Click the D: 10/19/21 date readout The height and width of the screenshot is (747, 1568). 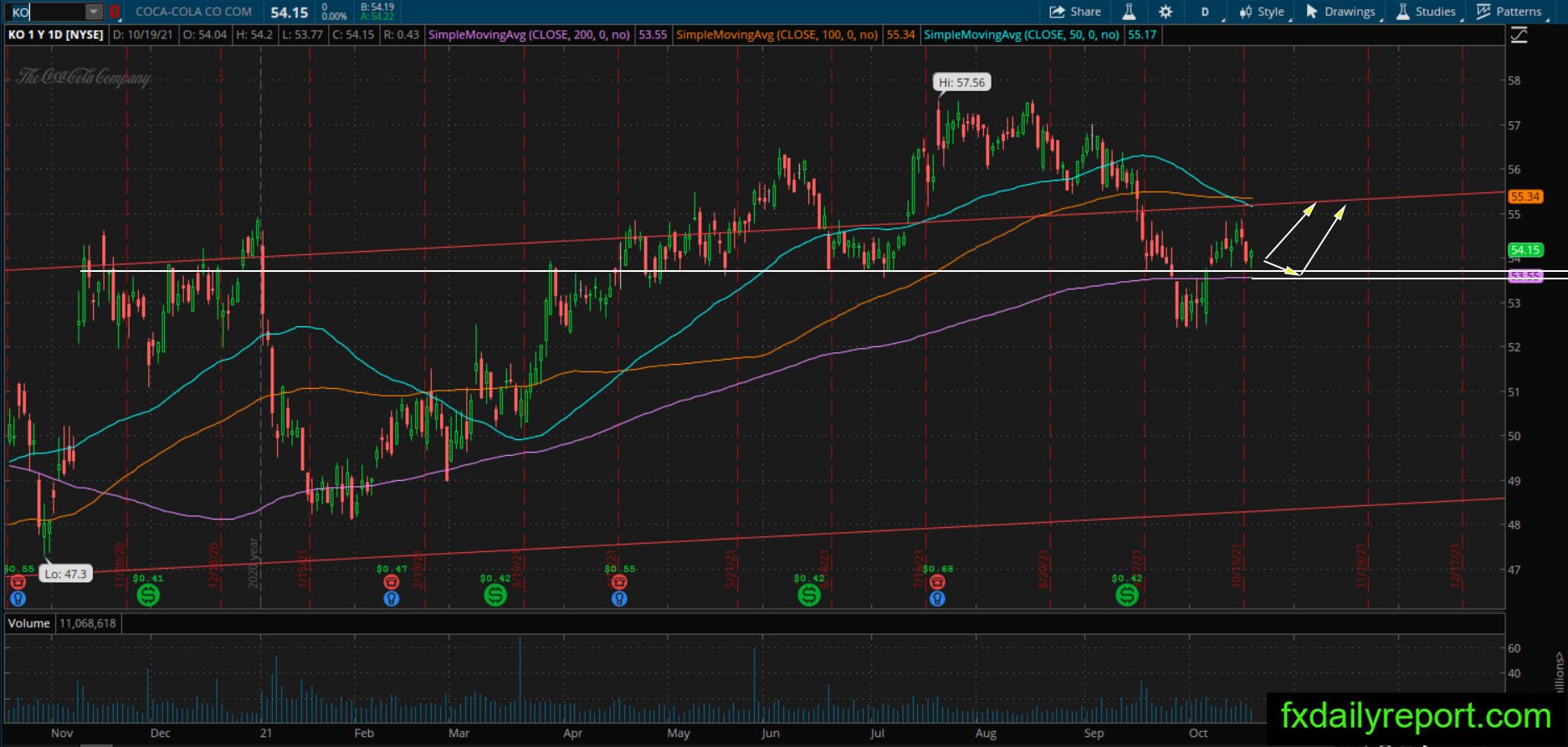coord(143,35)
